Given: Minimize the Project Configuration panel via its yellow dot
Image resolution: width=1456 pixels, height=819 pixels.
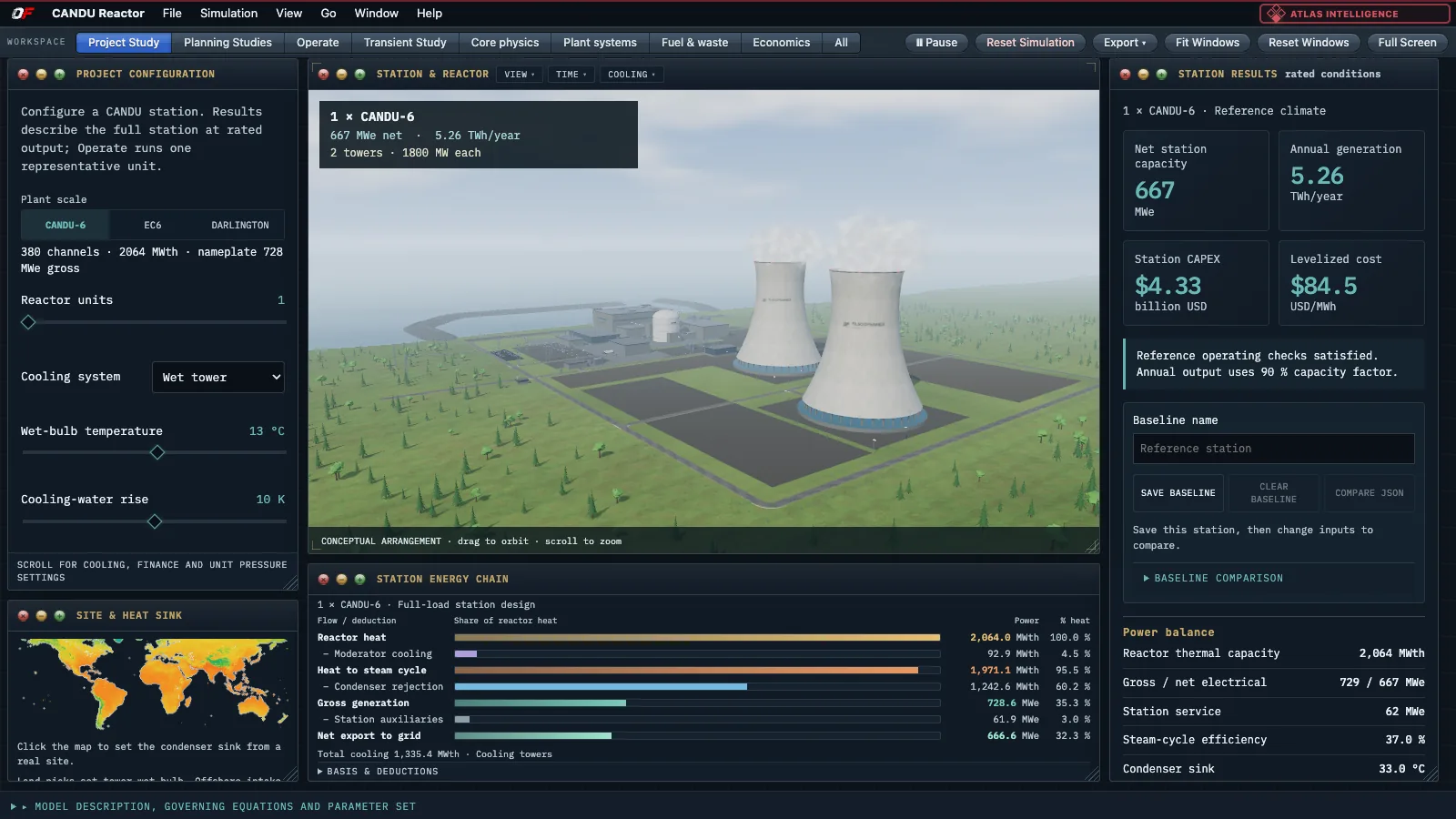Looking at the screenshot, I should point(41,75).
